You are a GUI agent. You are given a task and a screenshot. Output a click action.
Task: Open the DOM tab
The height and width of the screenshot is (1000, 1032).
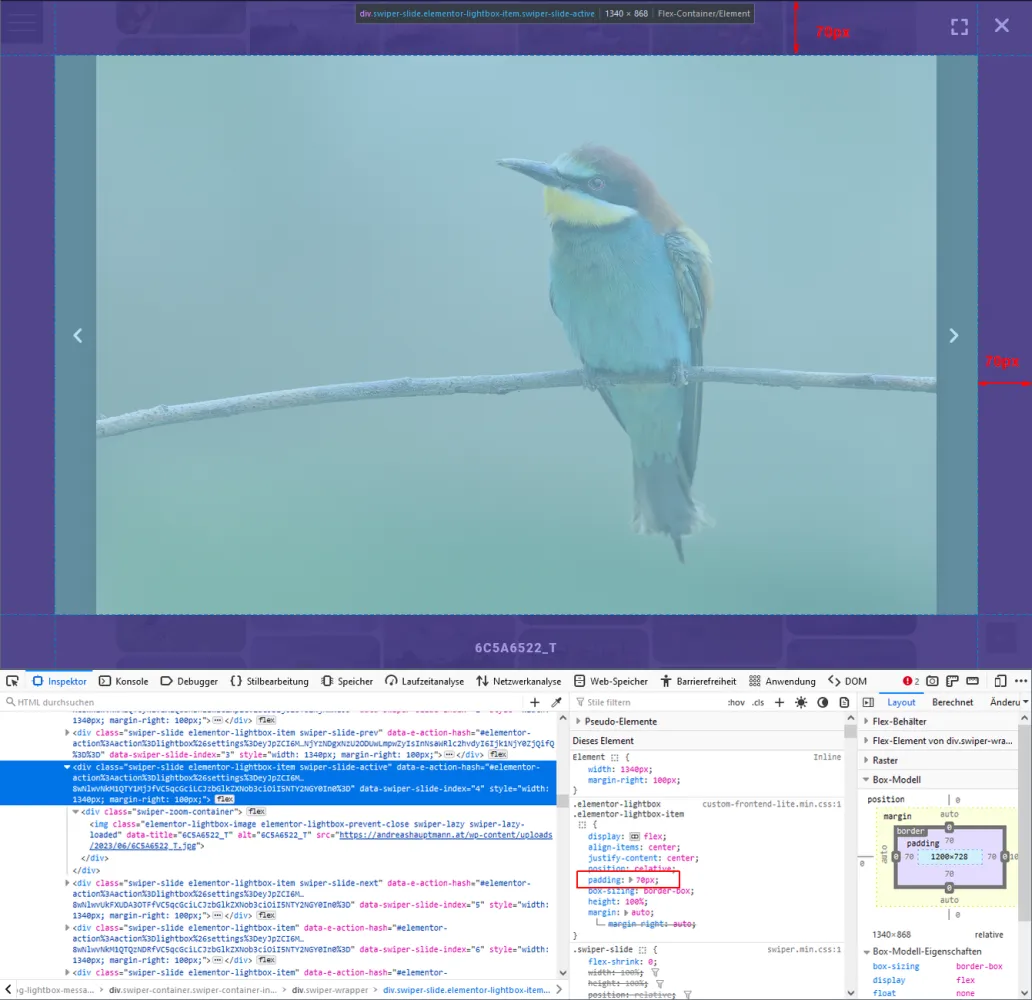848,681
